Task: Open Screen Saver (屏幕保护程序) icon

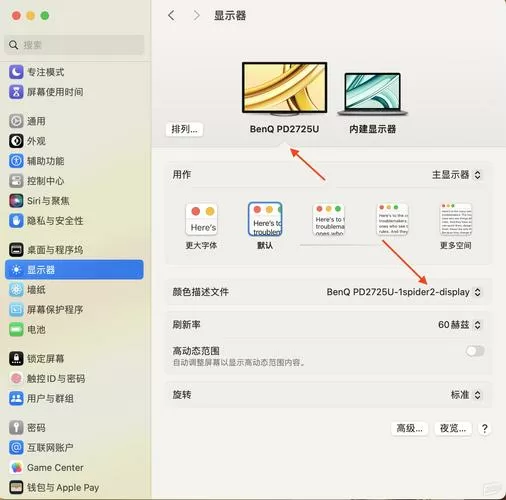Action: pos(16,310)
